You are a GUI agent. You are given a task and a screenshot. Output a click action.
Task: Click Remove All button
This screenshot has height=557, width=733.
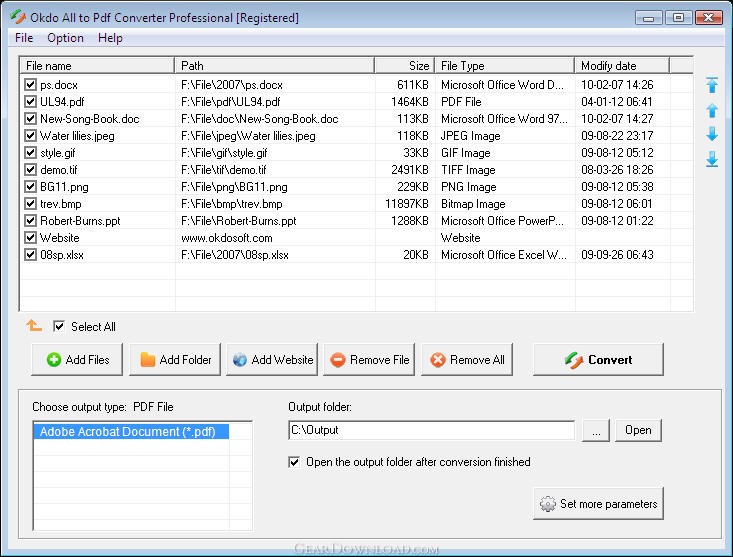(467, 359)
